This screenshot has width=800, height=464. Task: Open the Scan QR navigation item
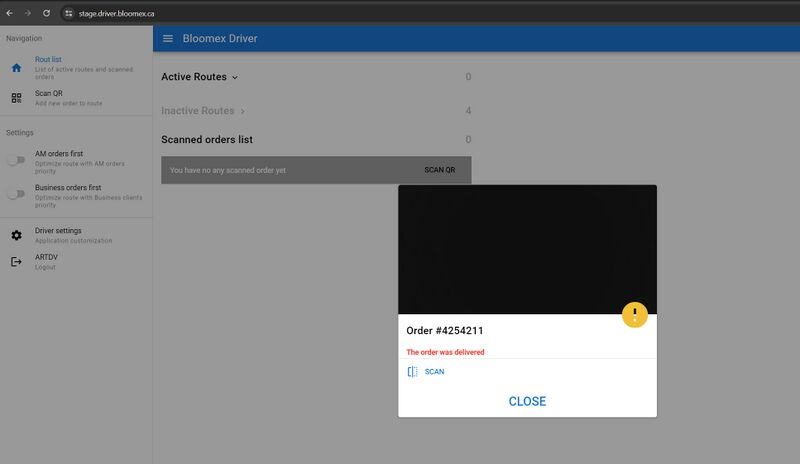(x=76, y=98)
